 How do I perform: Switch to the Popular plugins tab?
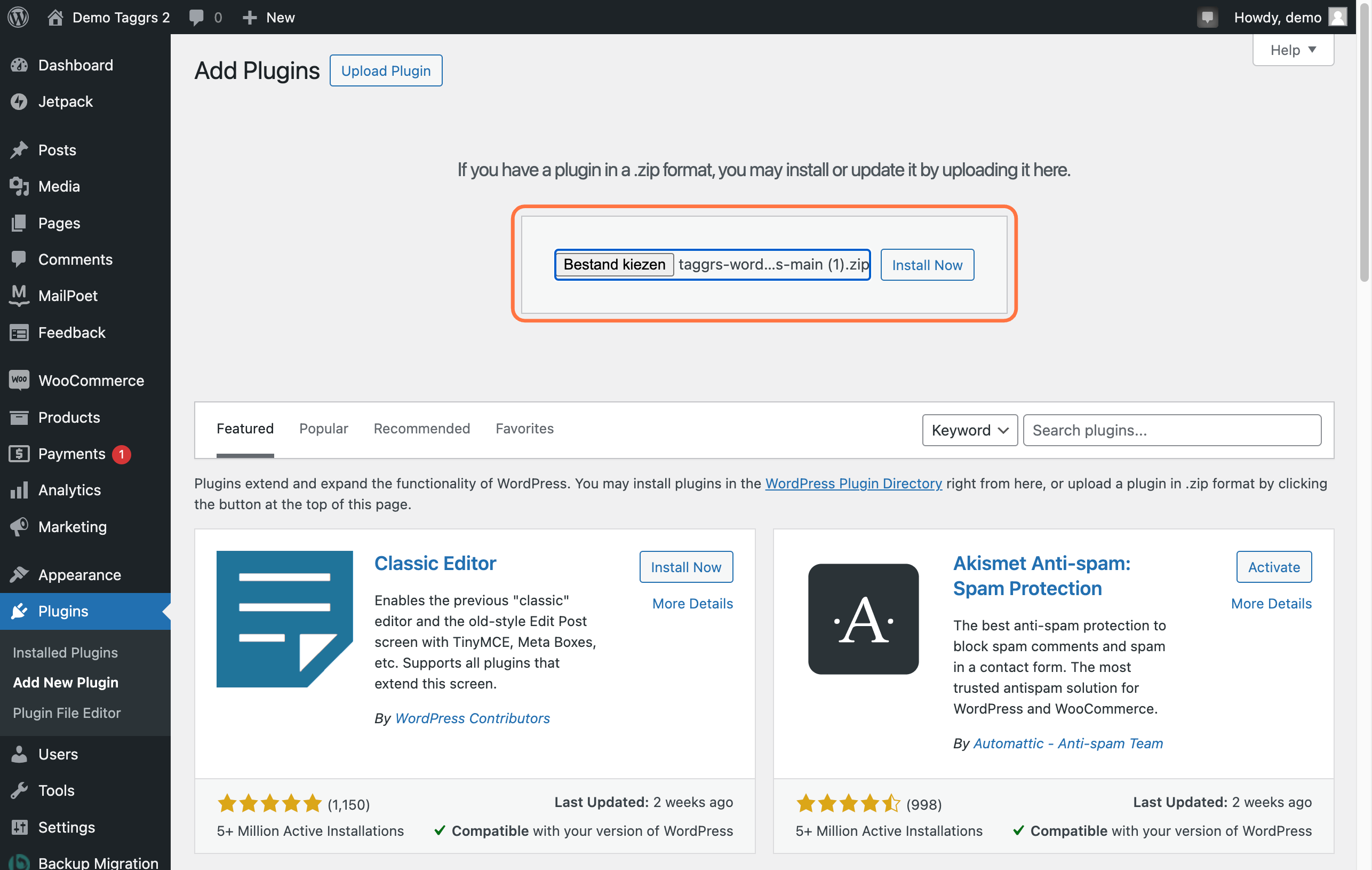[x=324, y=427]
